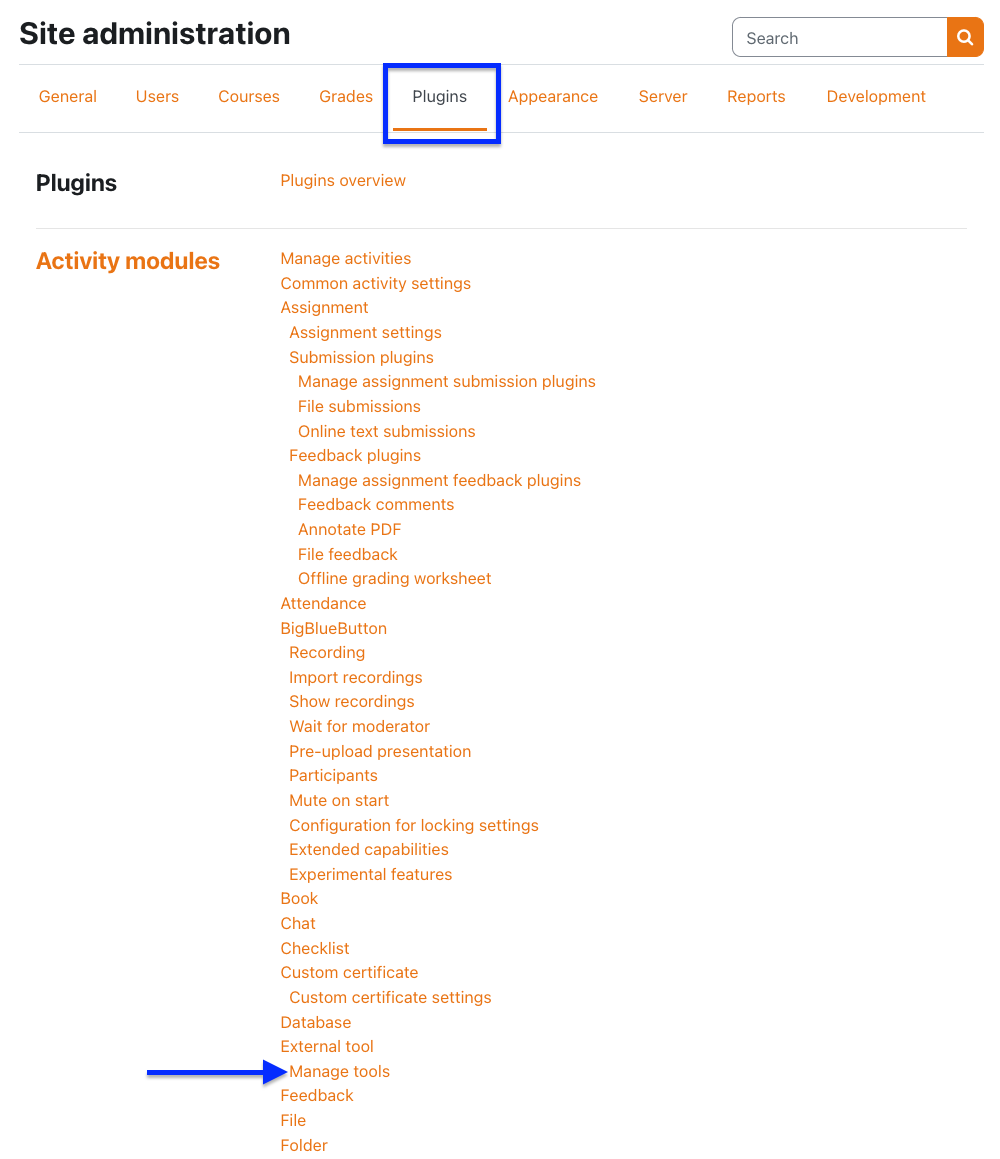
Task: Go to the Courses tab
Action: click(249, 97)
